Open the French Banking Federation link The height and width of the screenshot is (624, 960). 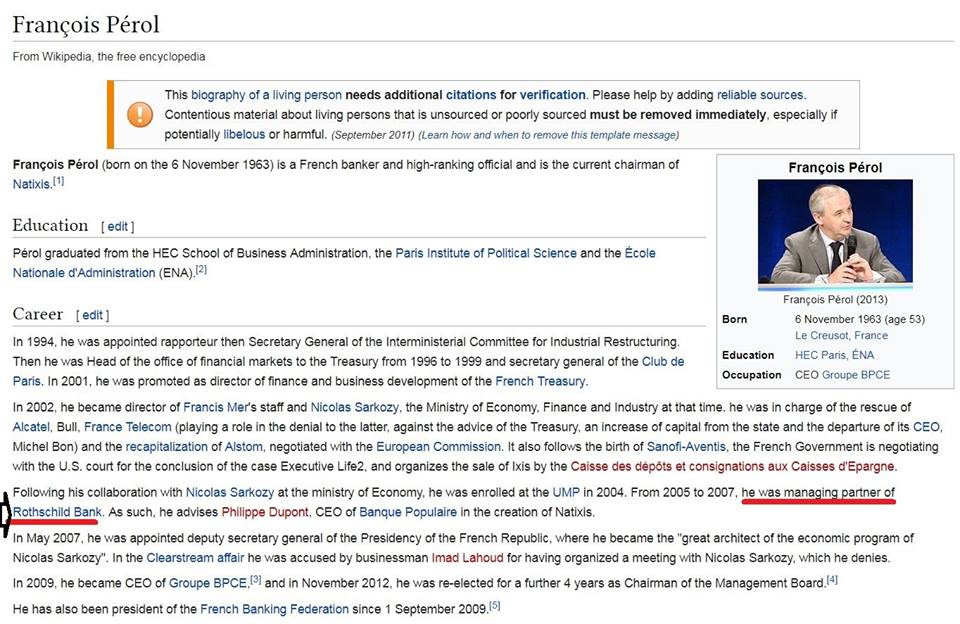point(274,609)
